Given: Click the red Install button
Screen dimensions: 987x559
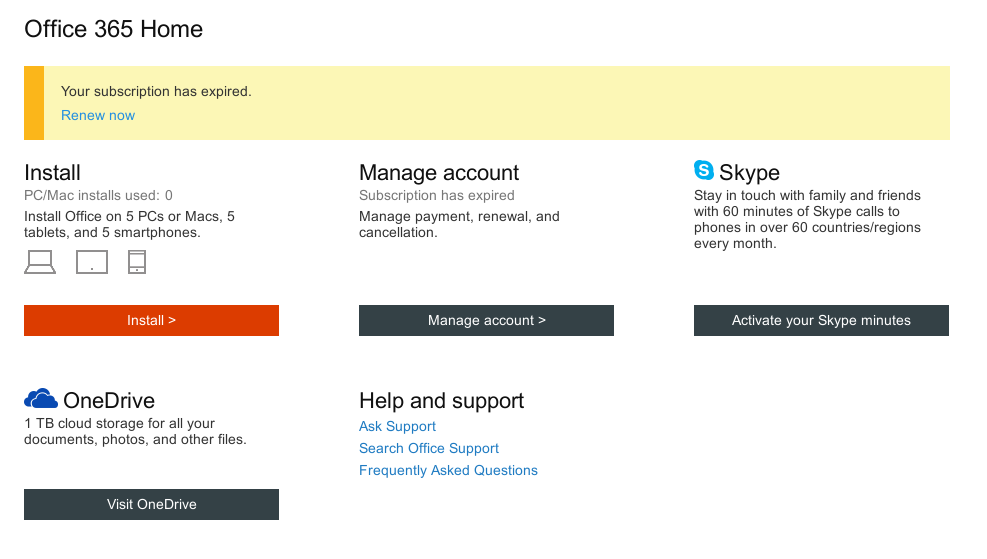Looking at the screenshot, I should [x=151, y=320].
